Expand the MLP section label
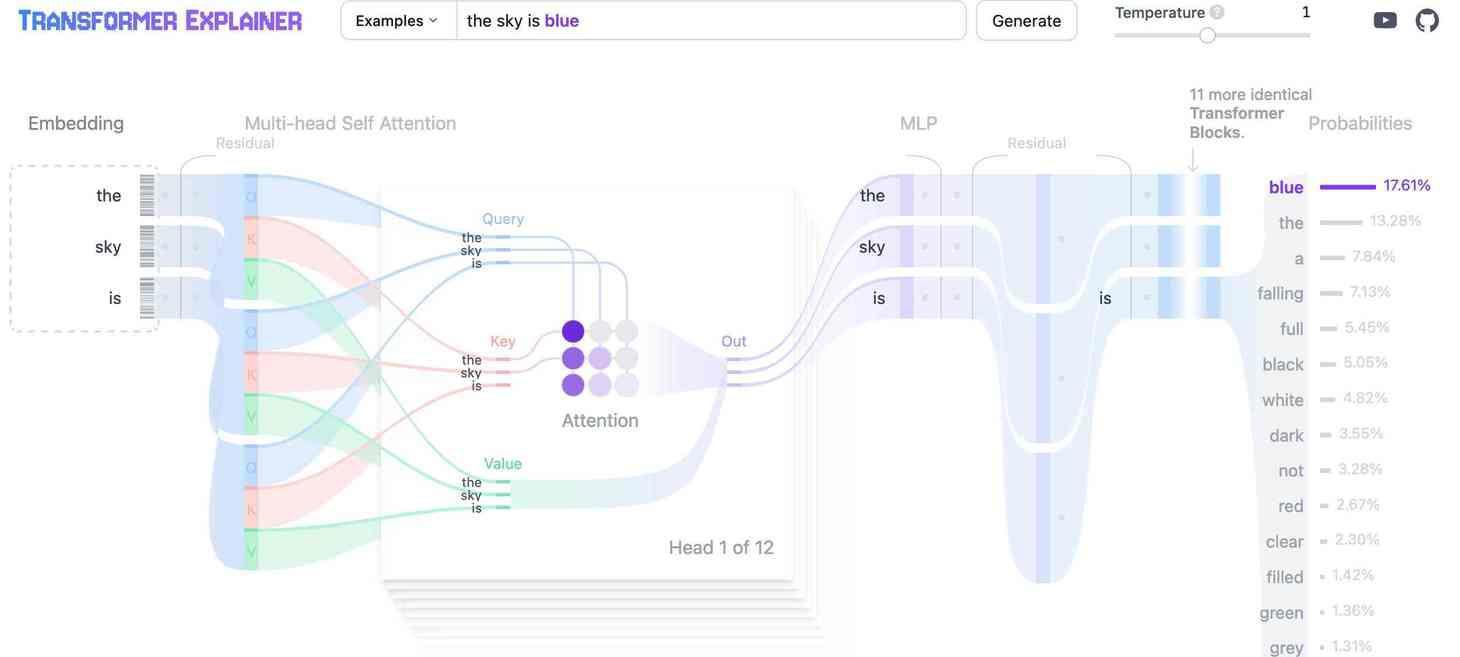Image resolution: width=1460 pixels, height=657 pixels. pyautogui.click(x=918, y=123)
